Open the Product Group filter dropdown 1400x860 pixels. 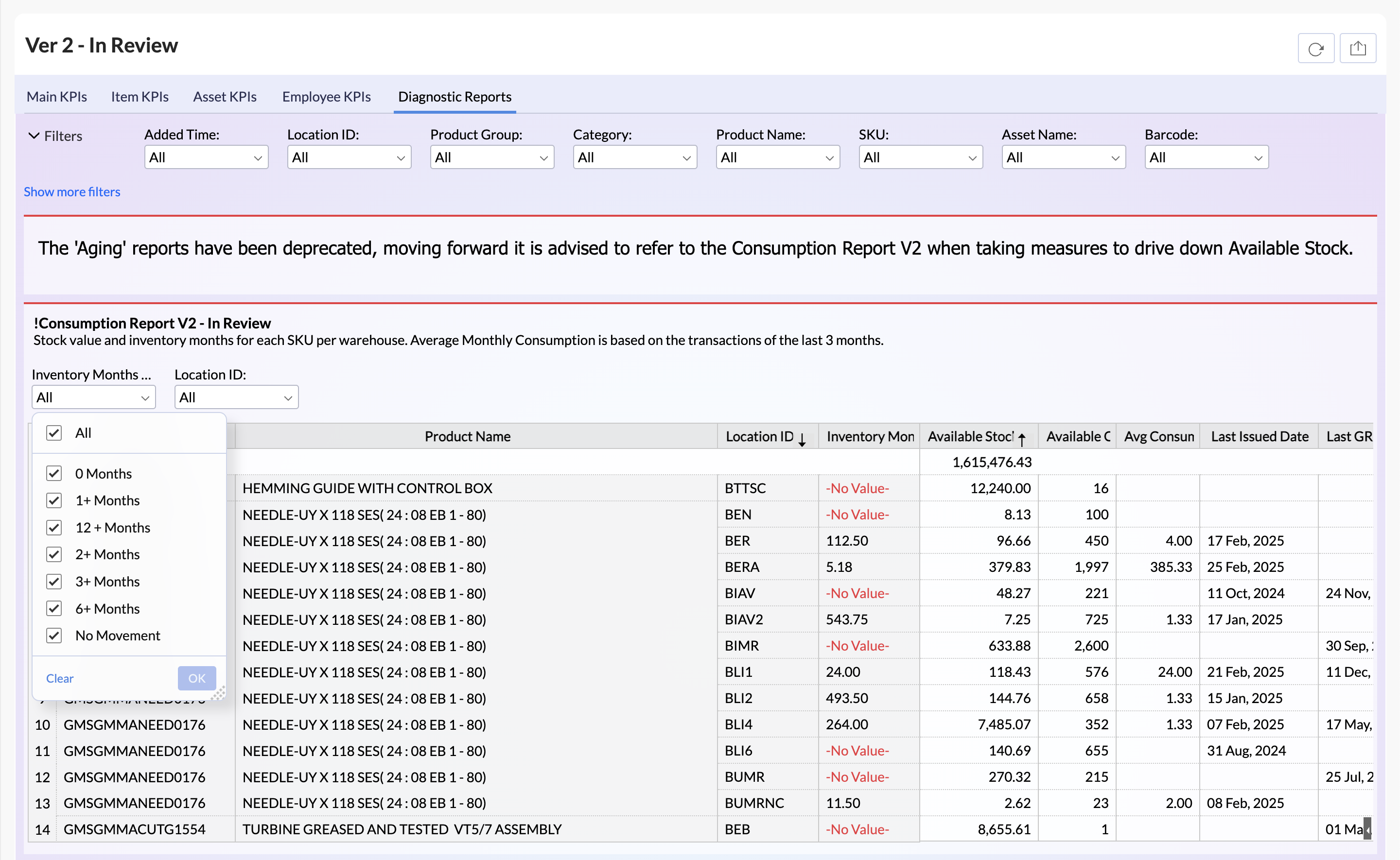(491, 157)
